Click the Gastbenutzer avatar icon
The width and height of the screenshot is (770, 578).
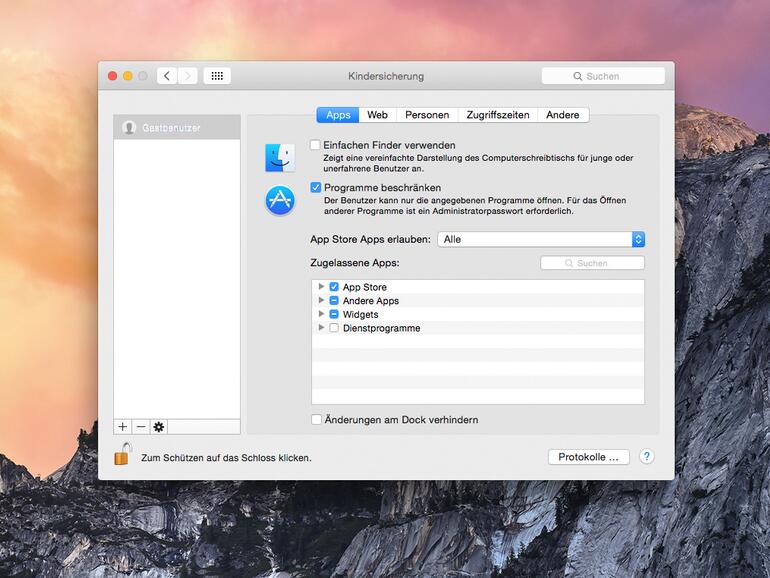(129, 128)
